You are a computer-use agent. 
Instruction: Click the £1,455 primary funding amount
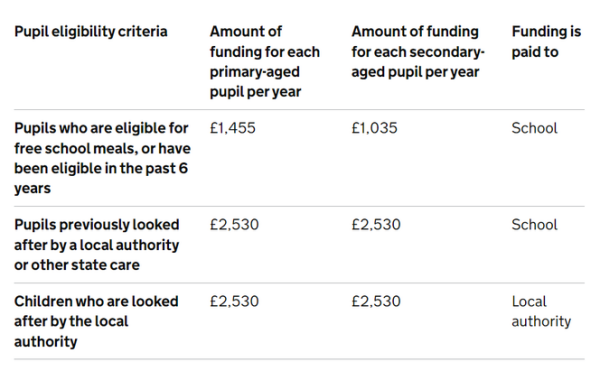232,128
